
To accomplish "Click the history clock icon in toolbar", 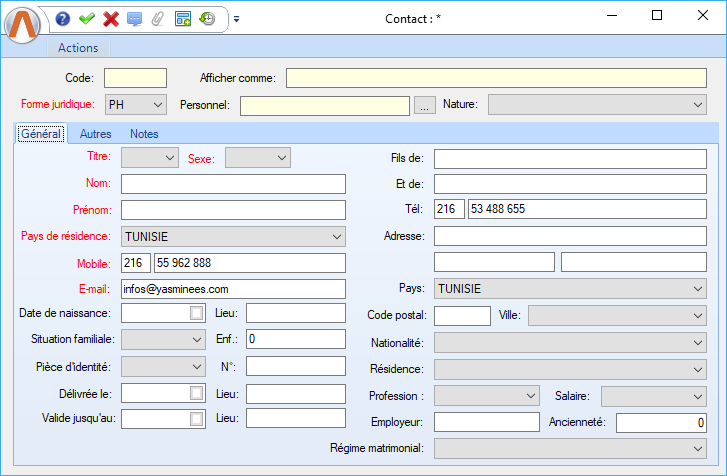I will pos(207,18).
